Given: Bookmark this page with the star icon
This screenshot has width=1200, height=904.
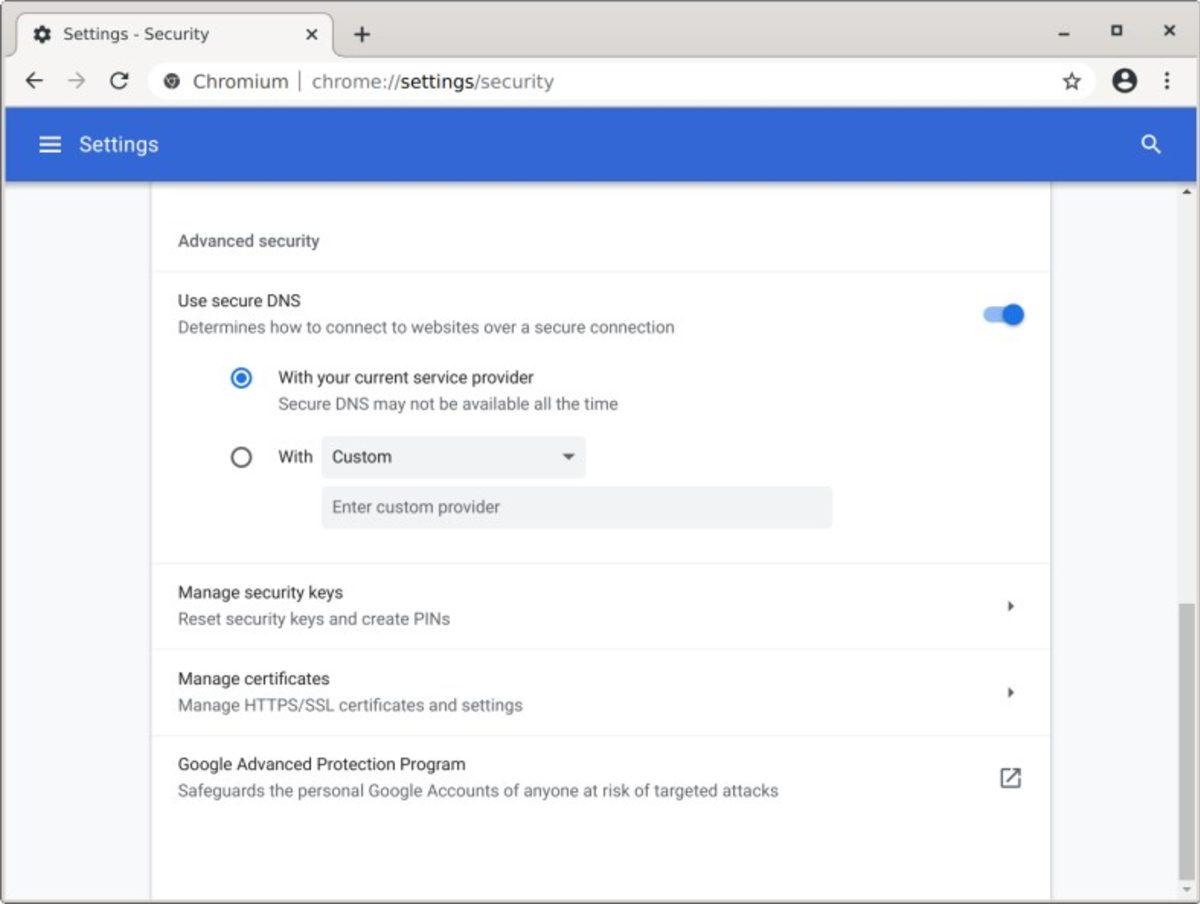Looking at the screenshot, I should [x=1072, y=81].
